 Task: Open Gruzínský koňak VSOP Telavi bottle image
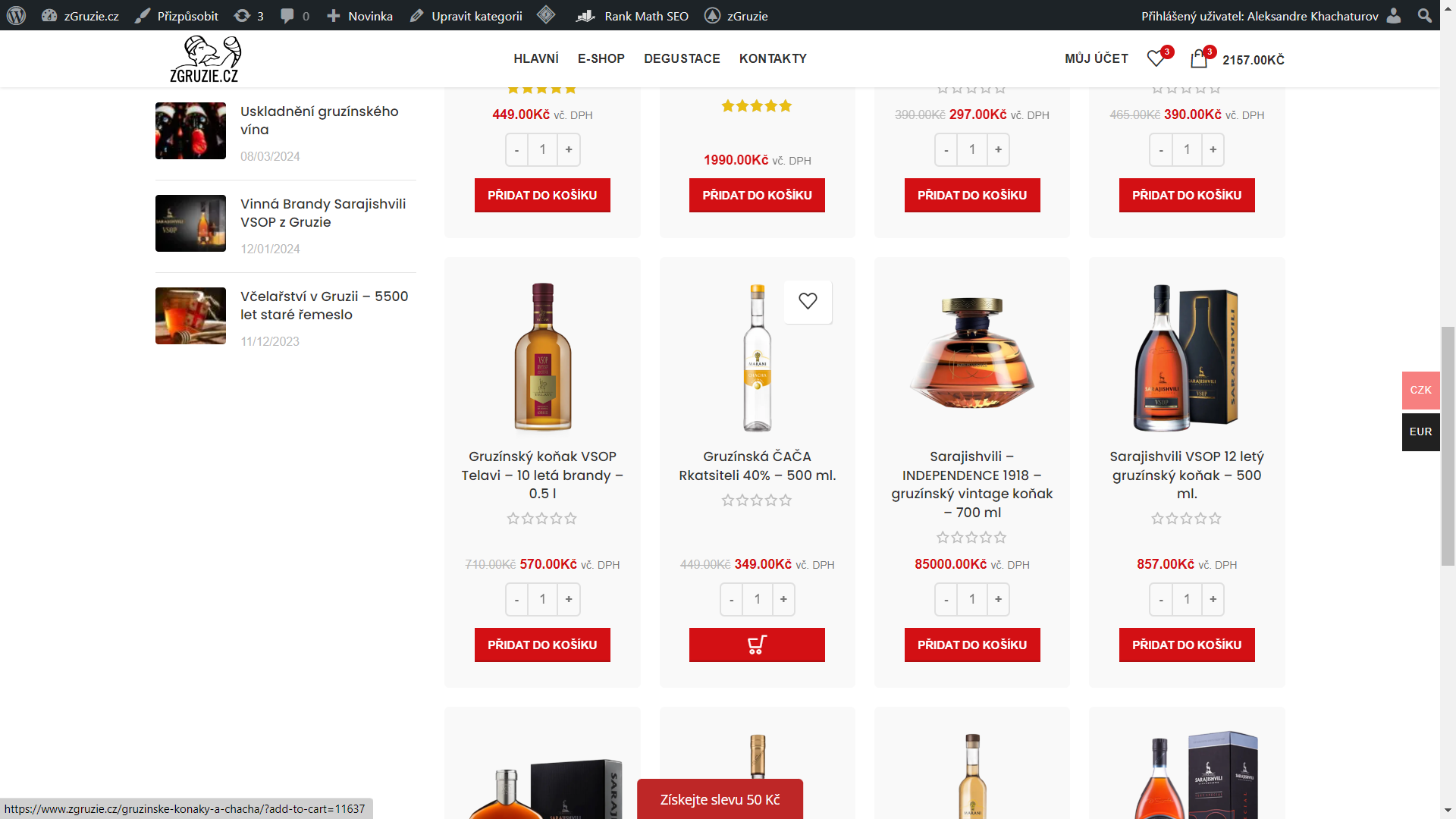pyautogui.click(x=543, y=356)
